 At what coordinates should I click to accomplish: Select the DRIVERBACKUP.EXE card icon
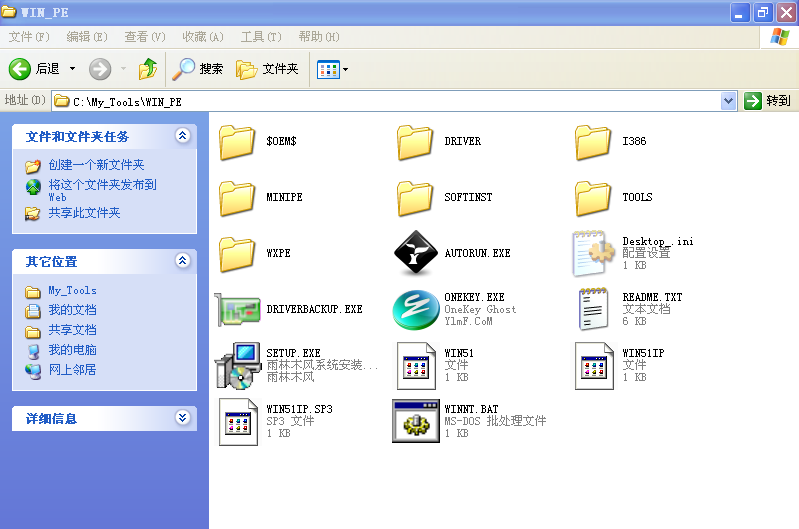click(x=237, y=309)
